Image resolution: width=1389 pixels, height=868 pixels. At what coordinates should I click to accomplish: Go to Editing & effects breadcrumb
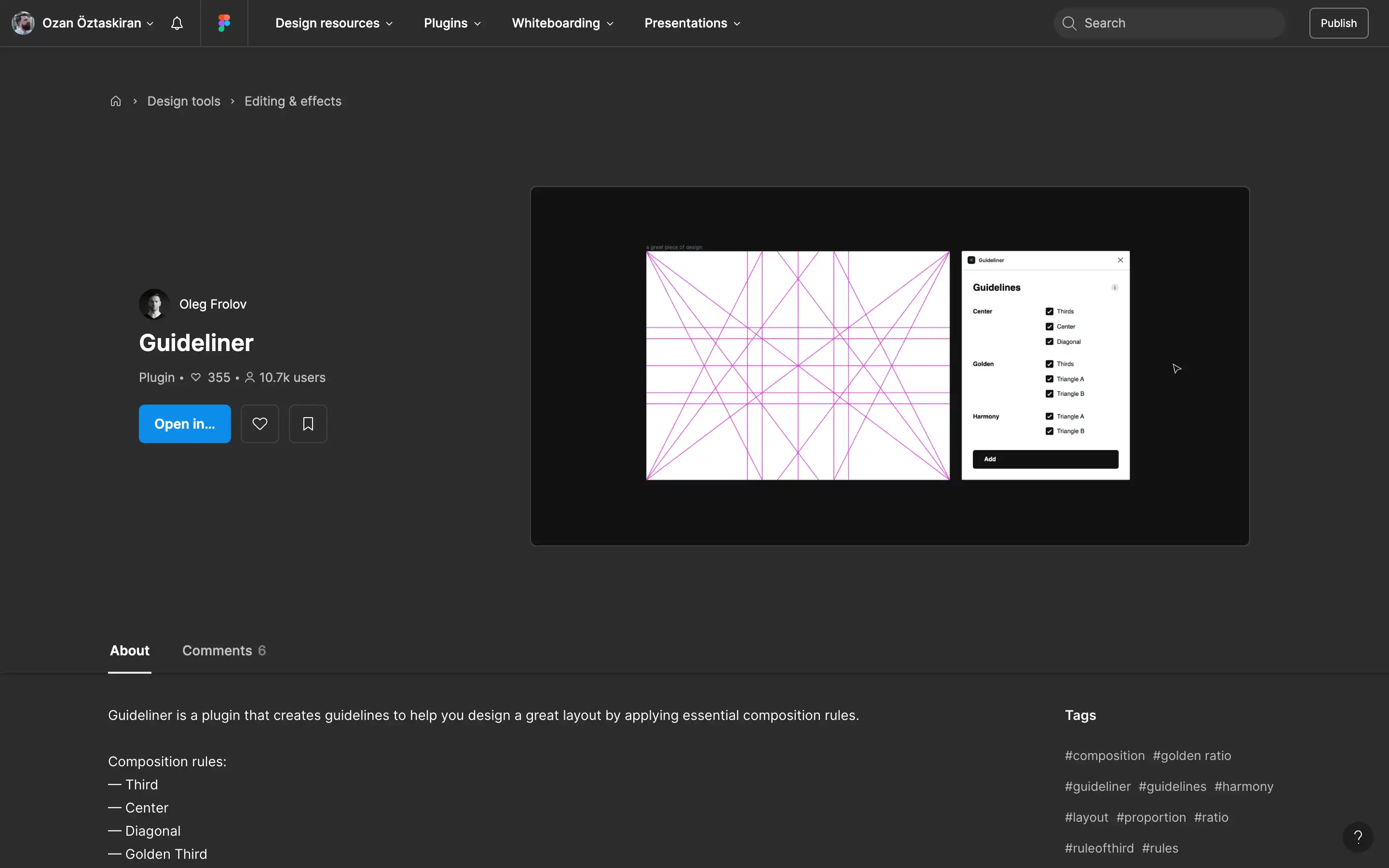click(293, 101)
